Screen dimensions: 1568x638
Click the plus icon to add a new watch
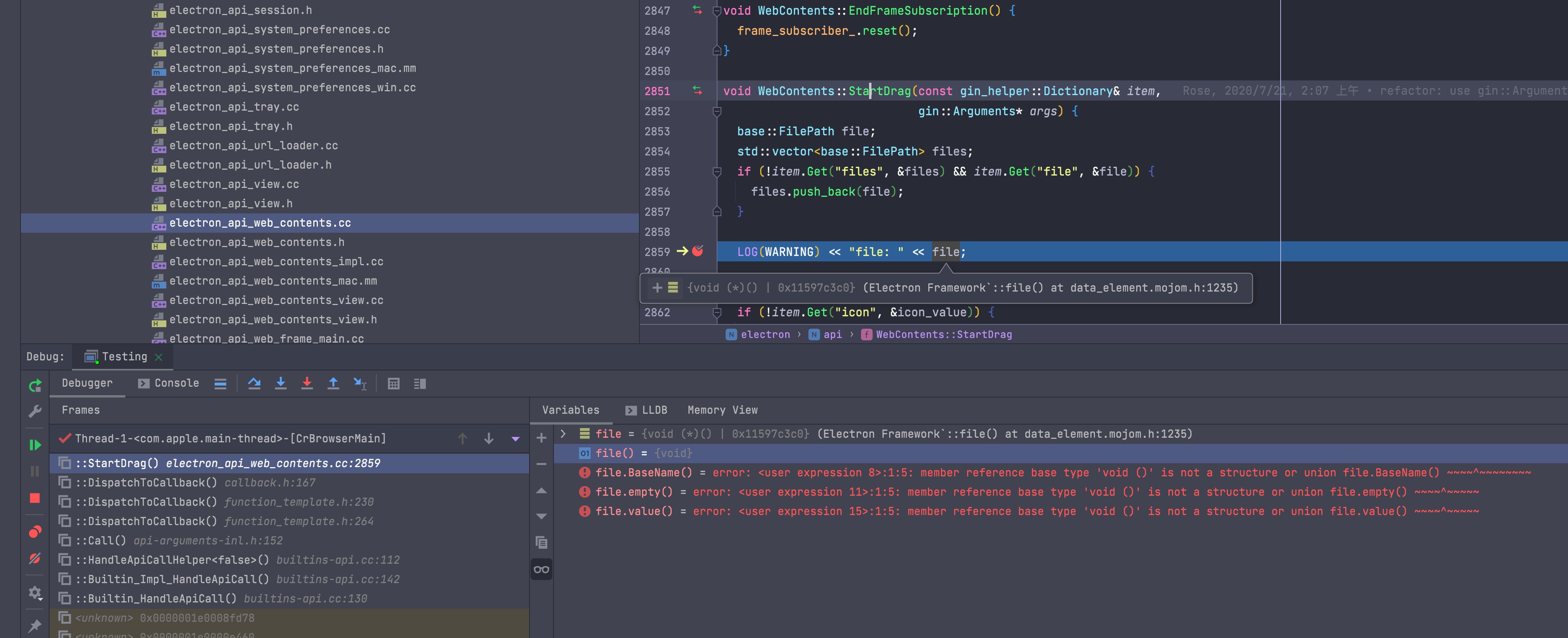click(x=541, y=438)
